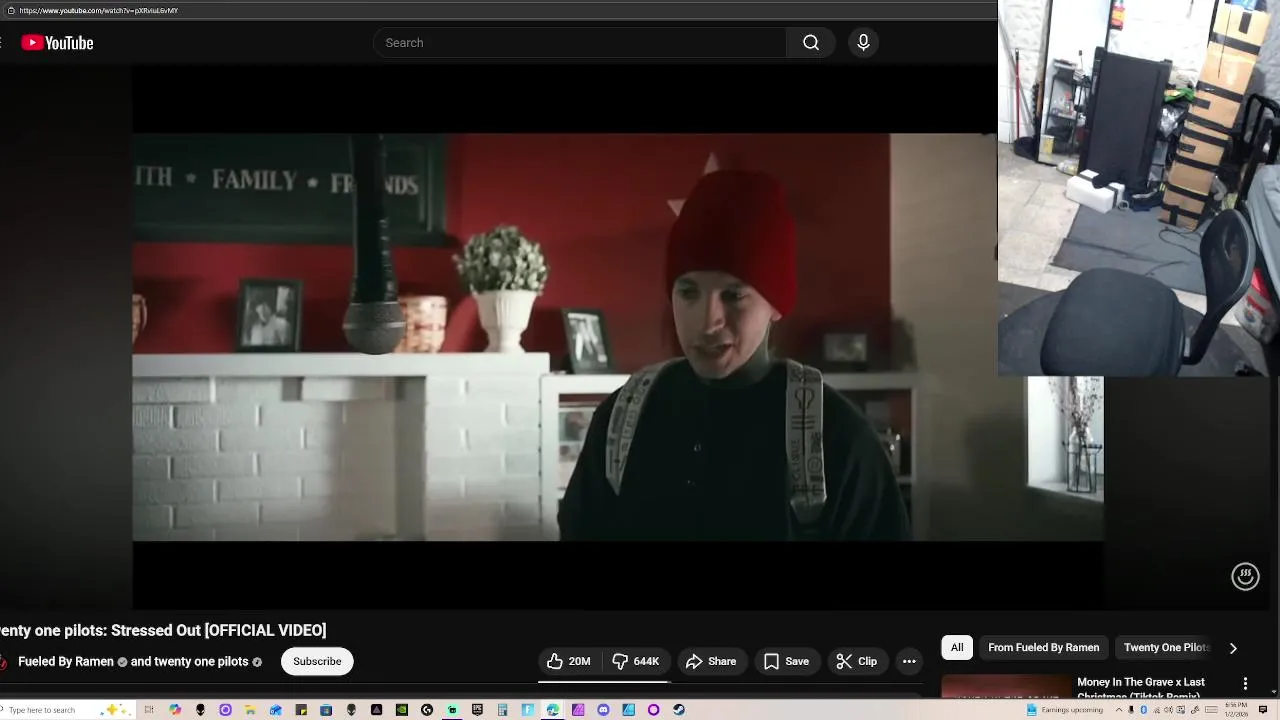The height and width of the screenshot is (720, 1280).
Task: Open Bluetooth tray icon
Action: point(1144,710)
